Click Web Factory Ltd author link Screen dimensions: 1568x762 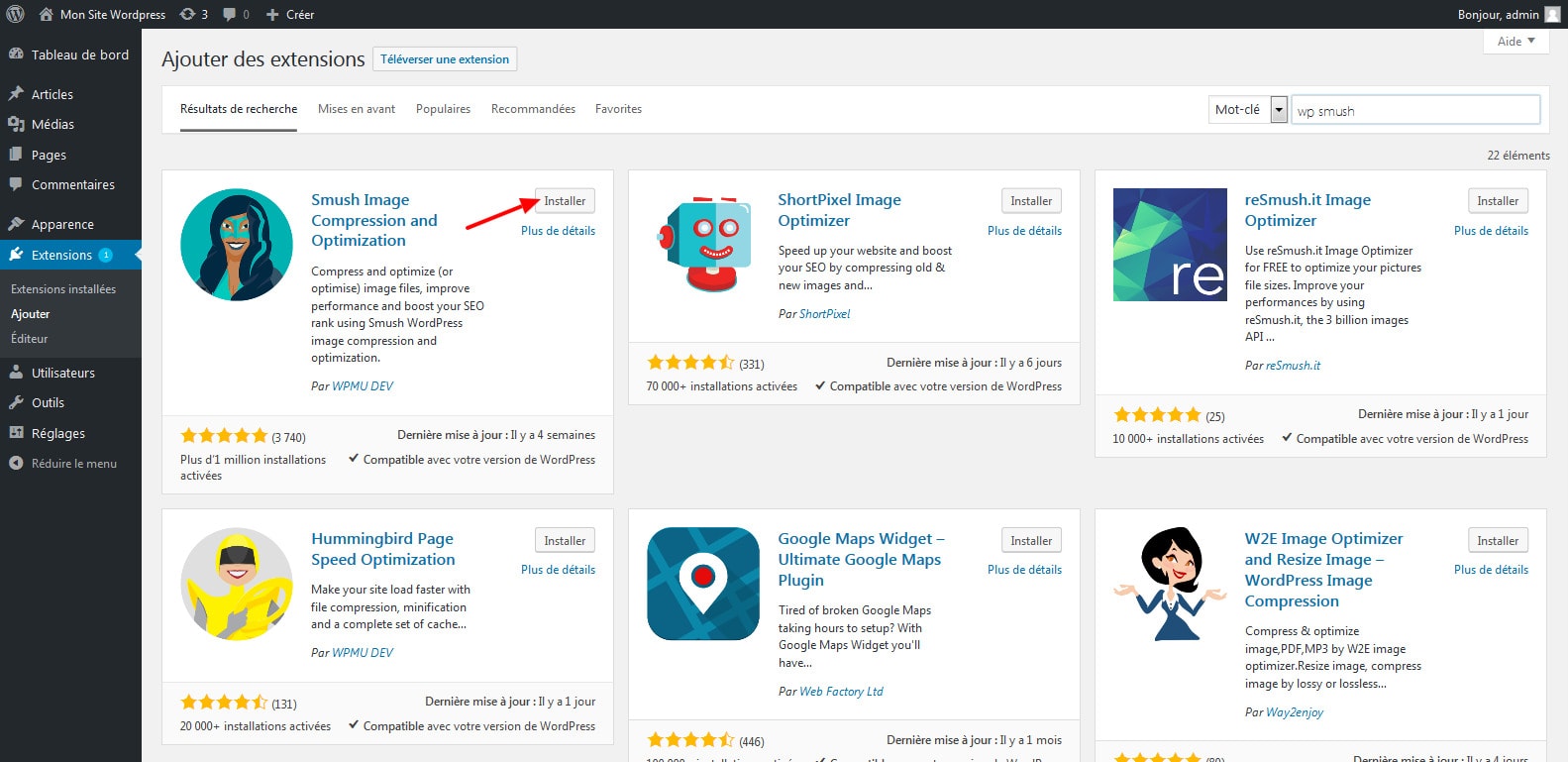841,692
